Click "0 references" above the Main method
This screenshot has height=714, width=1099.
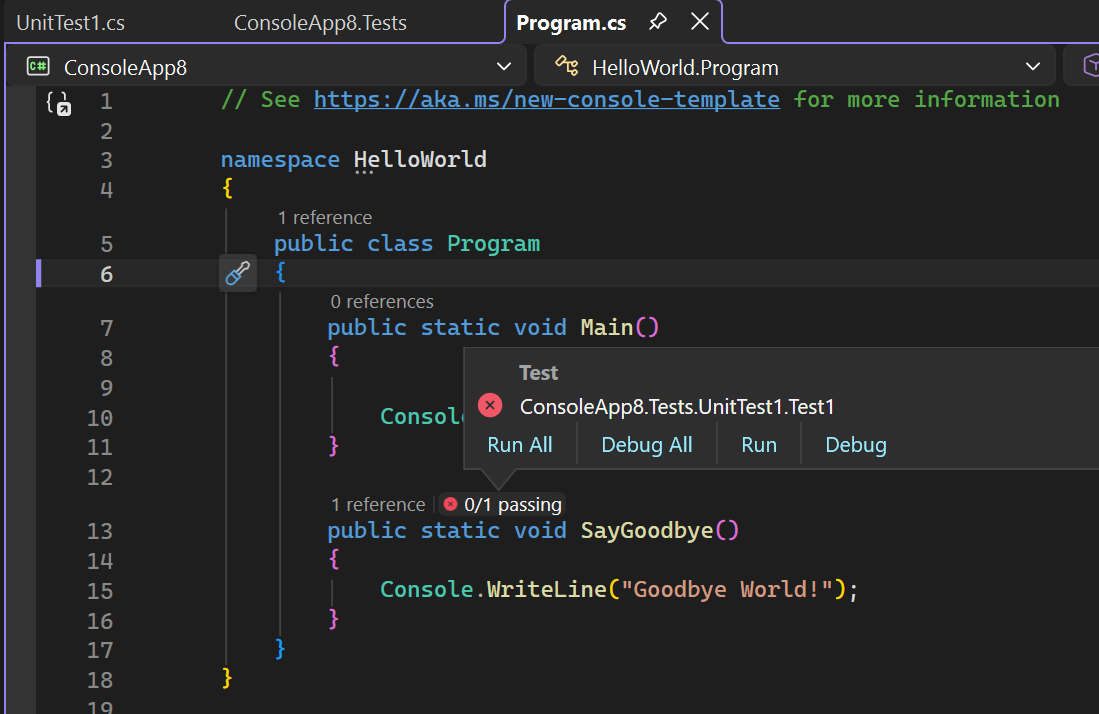381,301
